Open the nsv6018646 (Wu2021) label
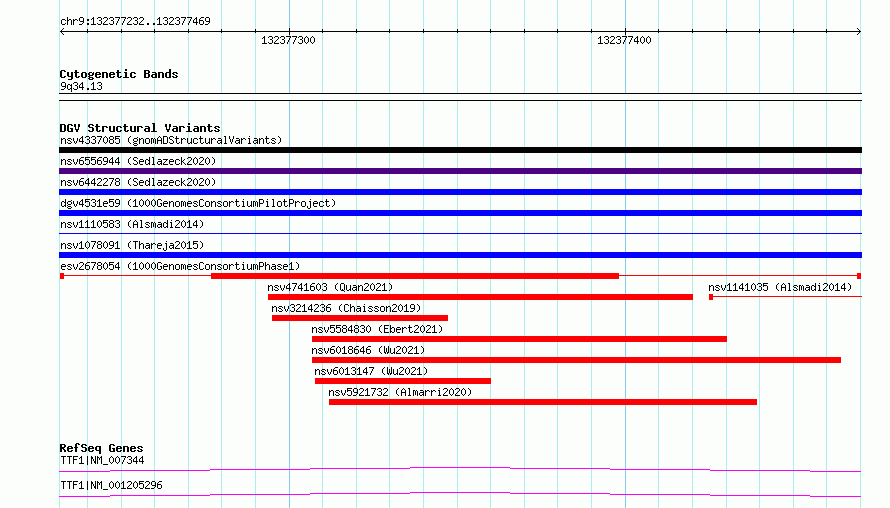Image resolution: width=890 pixels, height=508 pixels. click(368, 350)
